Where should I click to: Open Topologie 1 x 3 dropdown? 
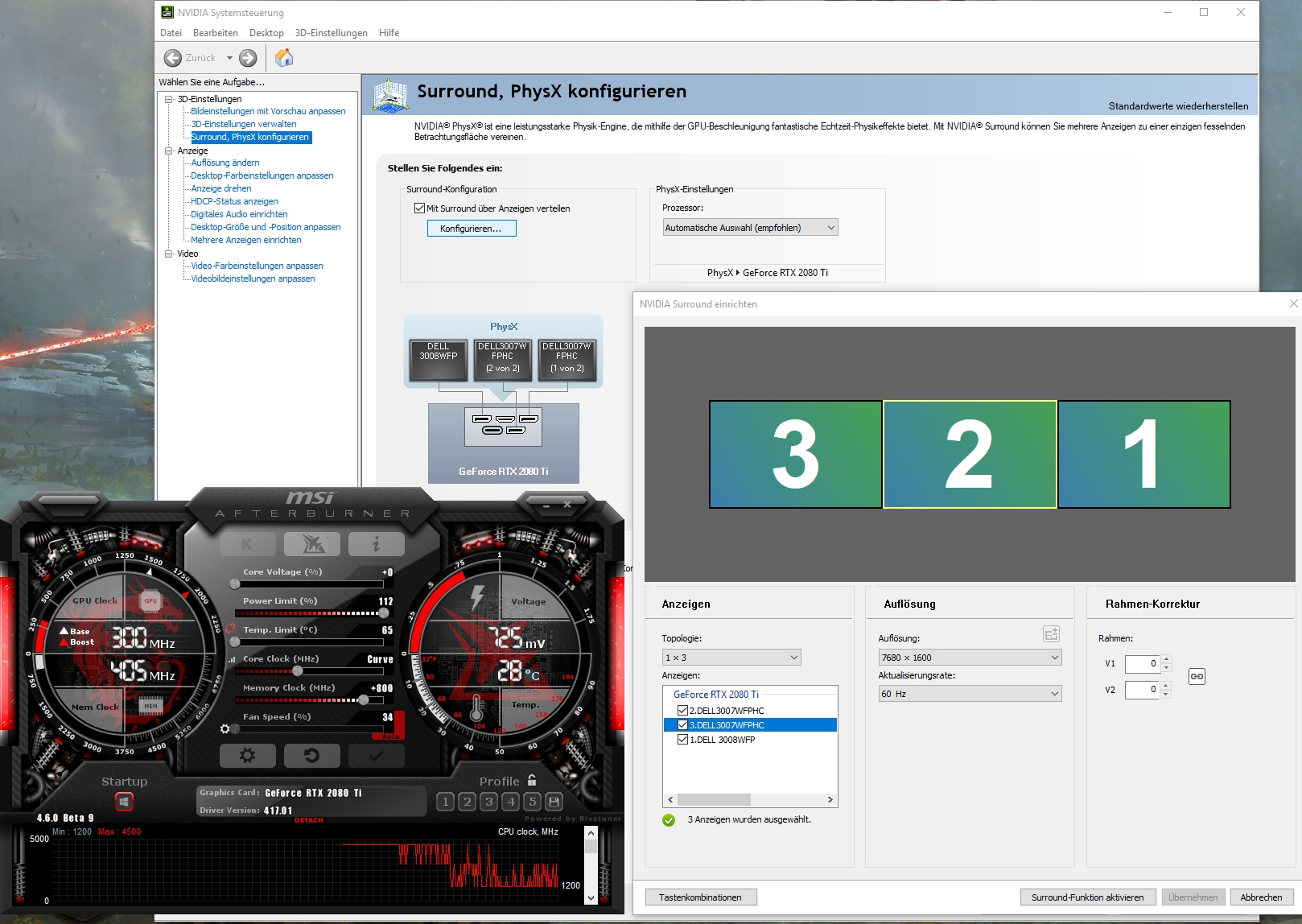(731, 658)
